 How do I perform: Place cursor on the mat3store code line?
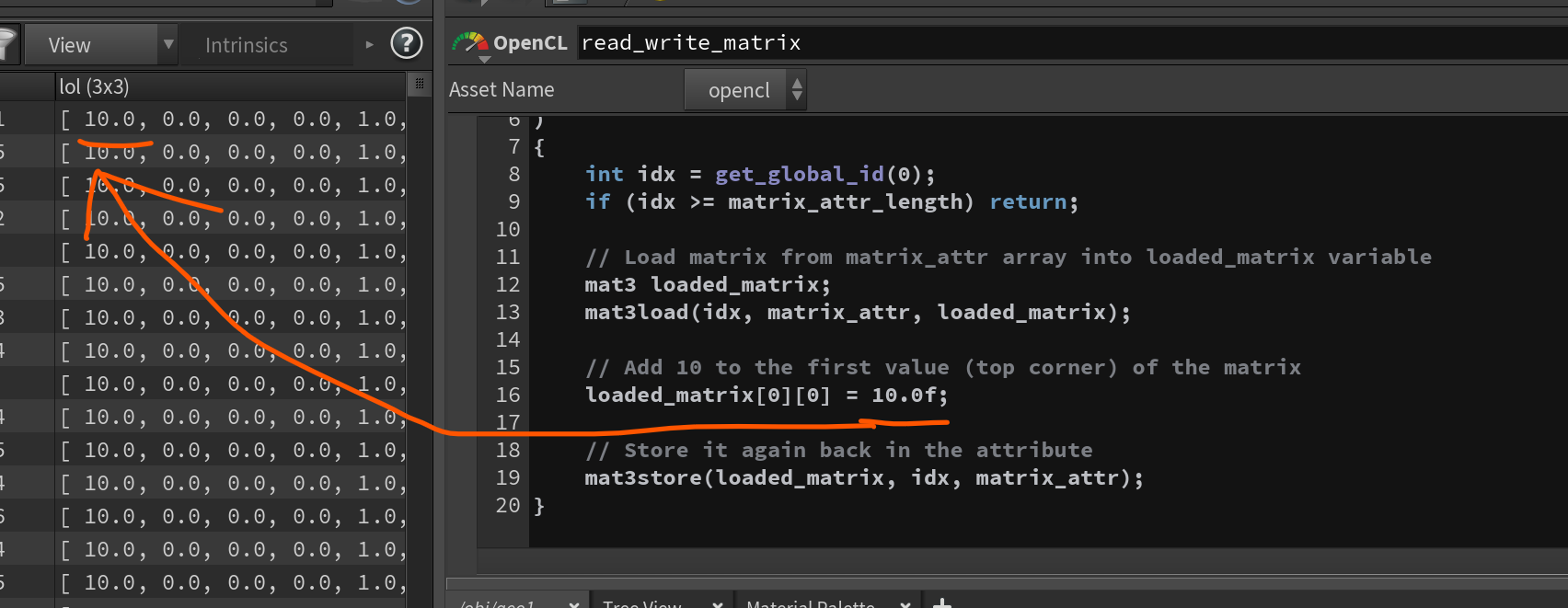pyautogui.click(x=863, y=477)
